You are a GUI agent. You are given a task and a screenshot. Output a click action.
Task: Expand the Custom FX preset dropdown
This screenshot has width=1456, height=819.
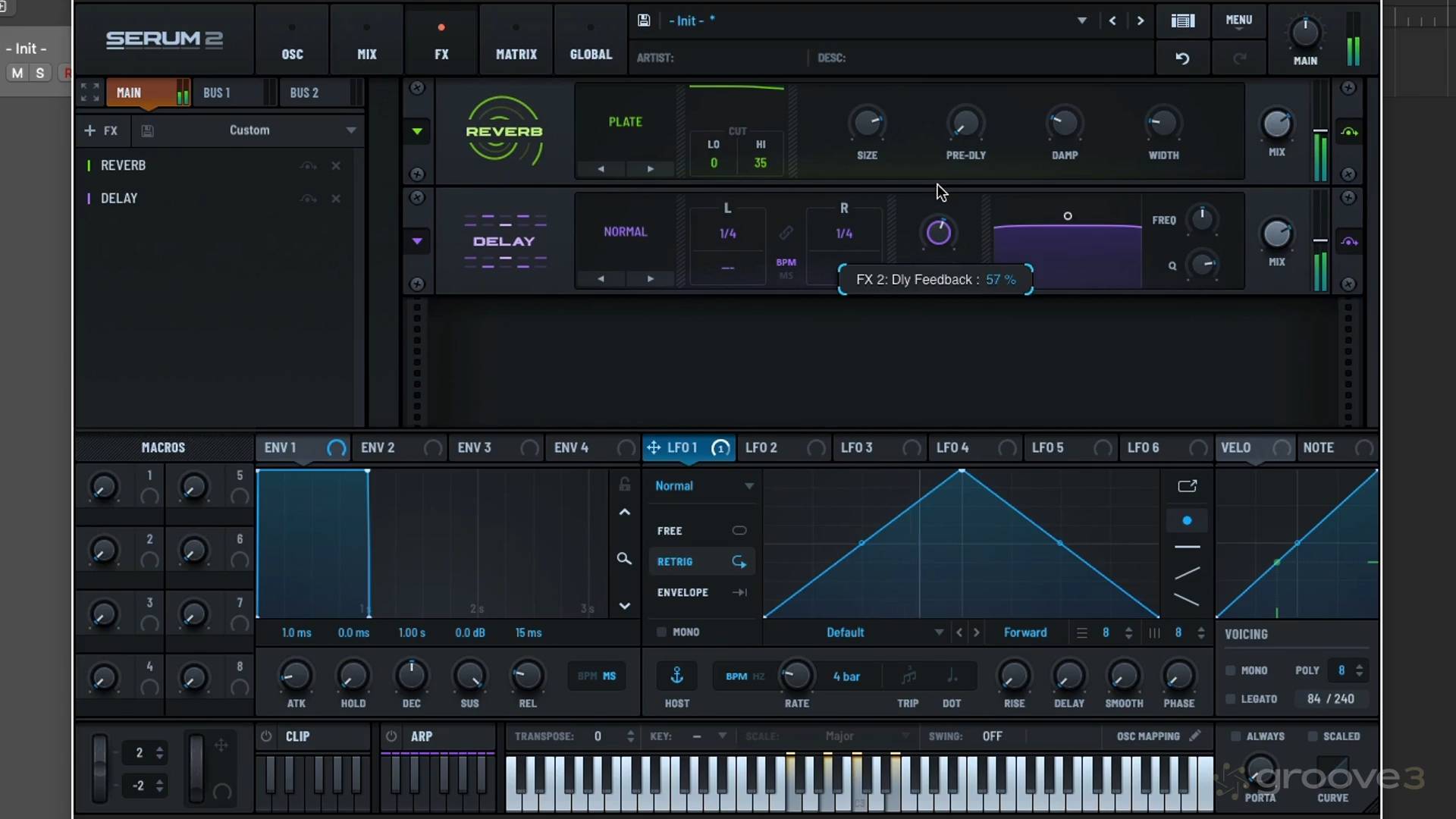351,130
